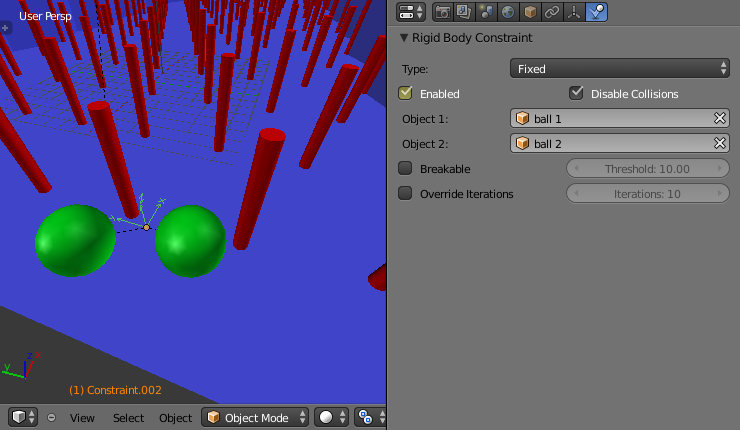The height and width of the screenshot is (430, 740).
Task: Open the Object properties tab (cube icon)
Action: coord(530,12)
